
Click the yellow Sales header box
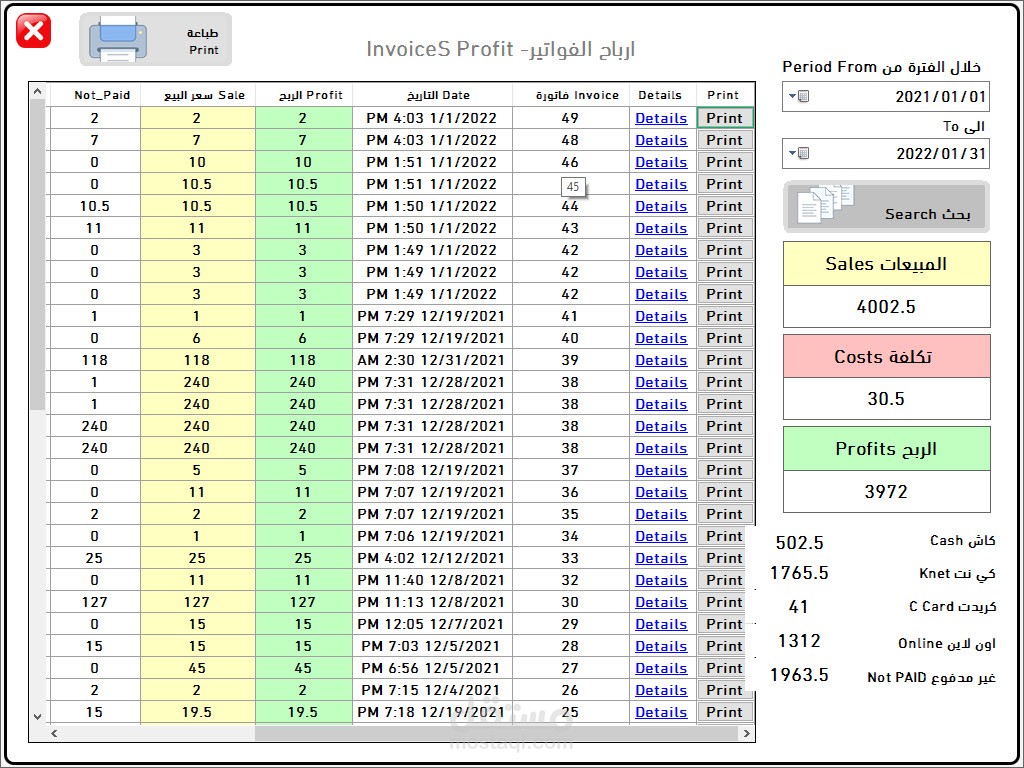886,264
